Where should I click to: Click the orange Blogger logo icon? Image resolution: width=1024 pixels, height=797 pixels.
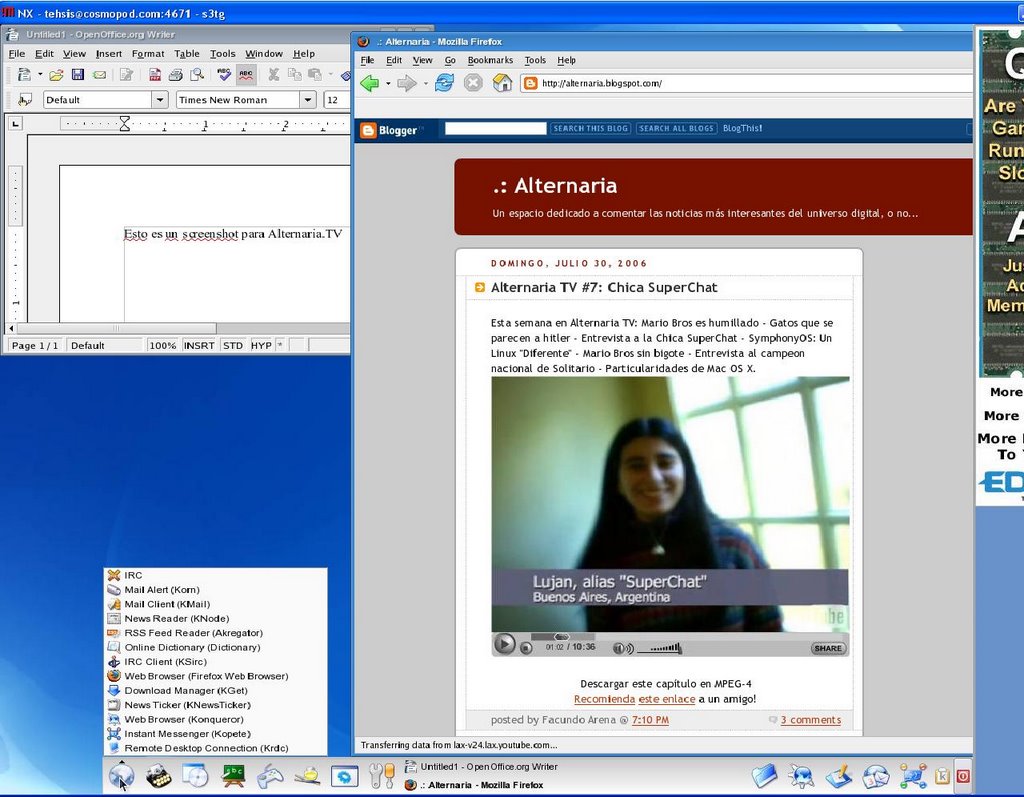368,130
